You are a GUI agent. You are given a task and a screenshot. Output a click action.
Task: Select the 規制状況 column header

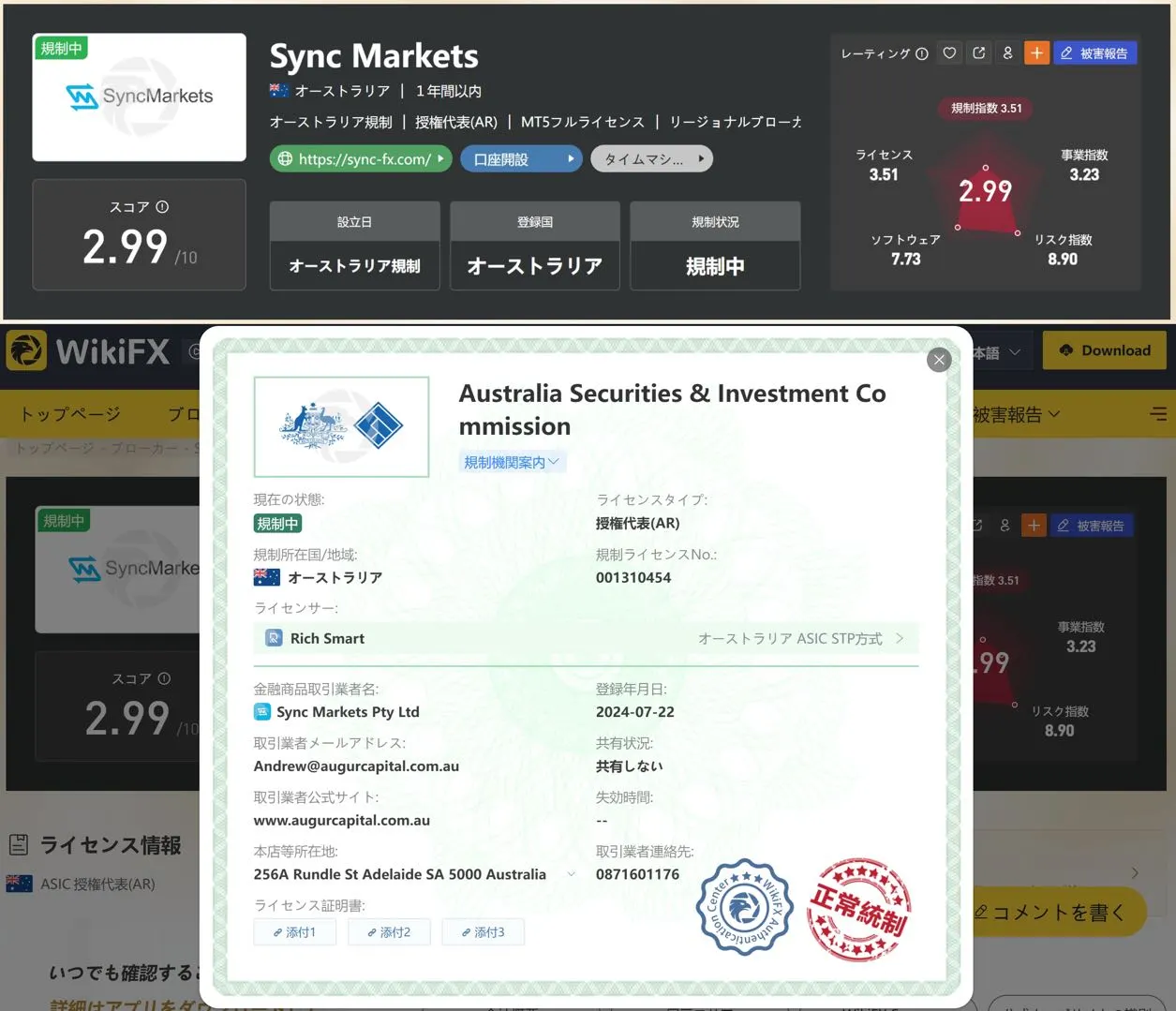coord(715,222)
